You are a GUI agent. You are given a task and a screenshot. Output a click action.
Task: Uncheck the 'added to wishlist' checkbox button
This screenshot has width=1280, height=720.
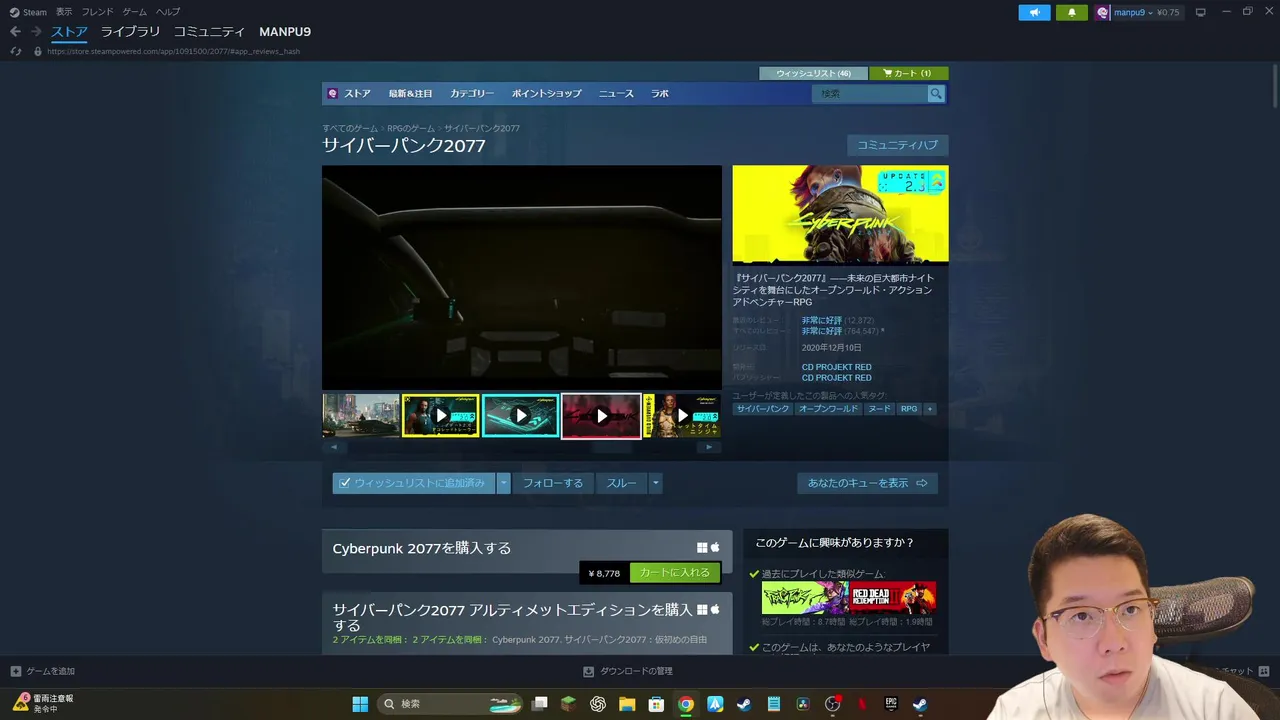click(x=414, y=483)
